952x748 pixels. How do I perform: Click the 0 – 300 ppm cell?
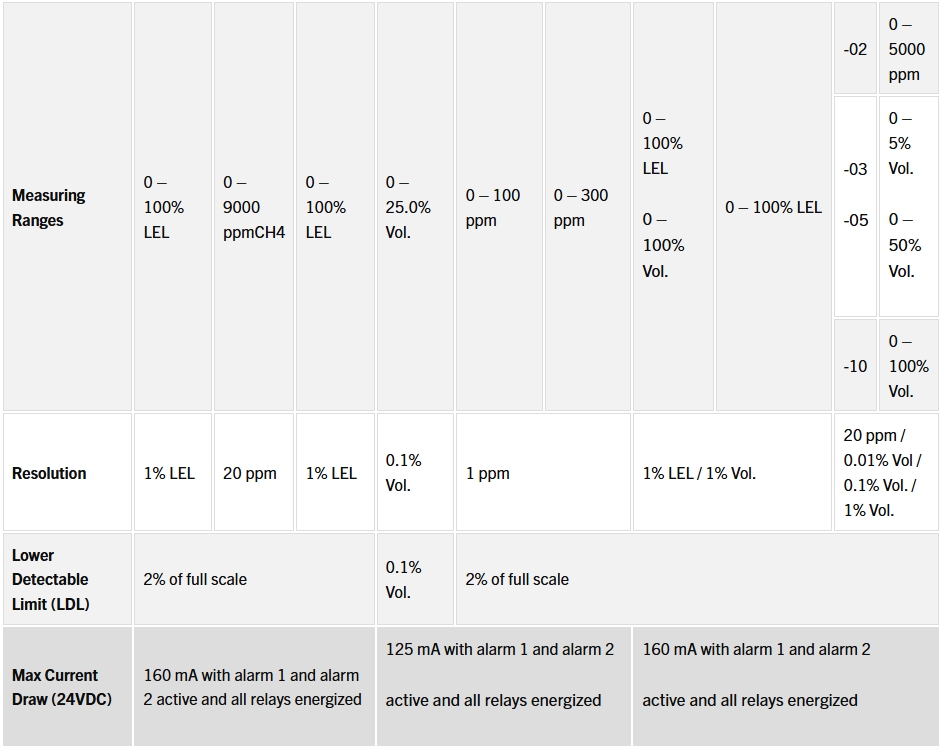[x=586, y=207]
